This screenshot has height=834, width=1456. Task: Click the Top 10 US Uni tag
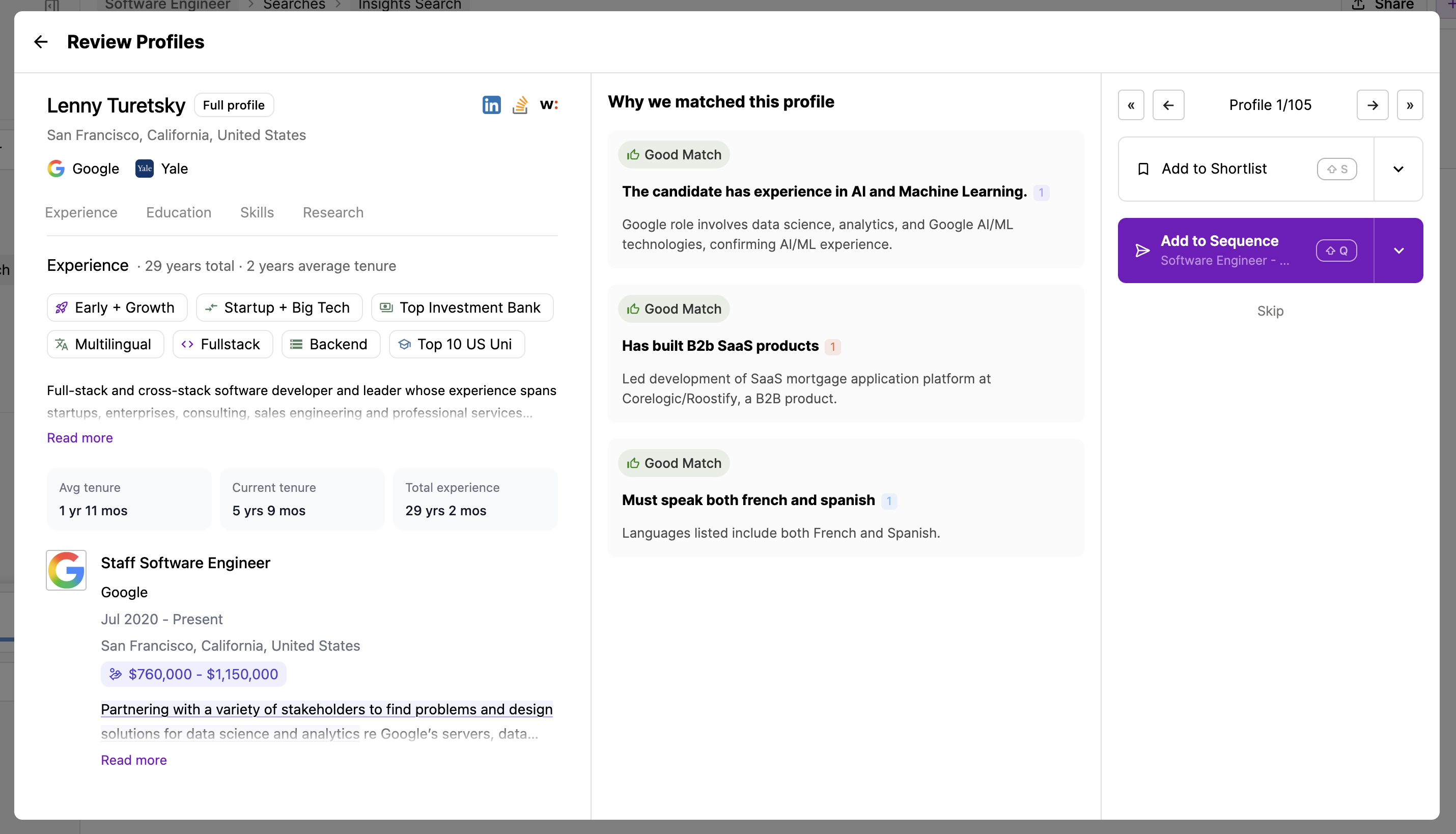tap(457, 344)
